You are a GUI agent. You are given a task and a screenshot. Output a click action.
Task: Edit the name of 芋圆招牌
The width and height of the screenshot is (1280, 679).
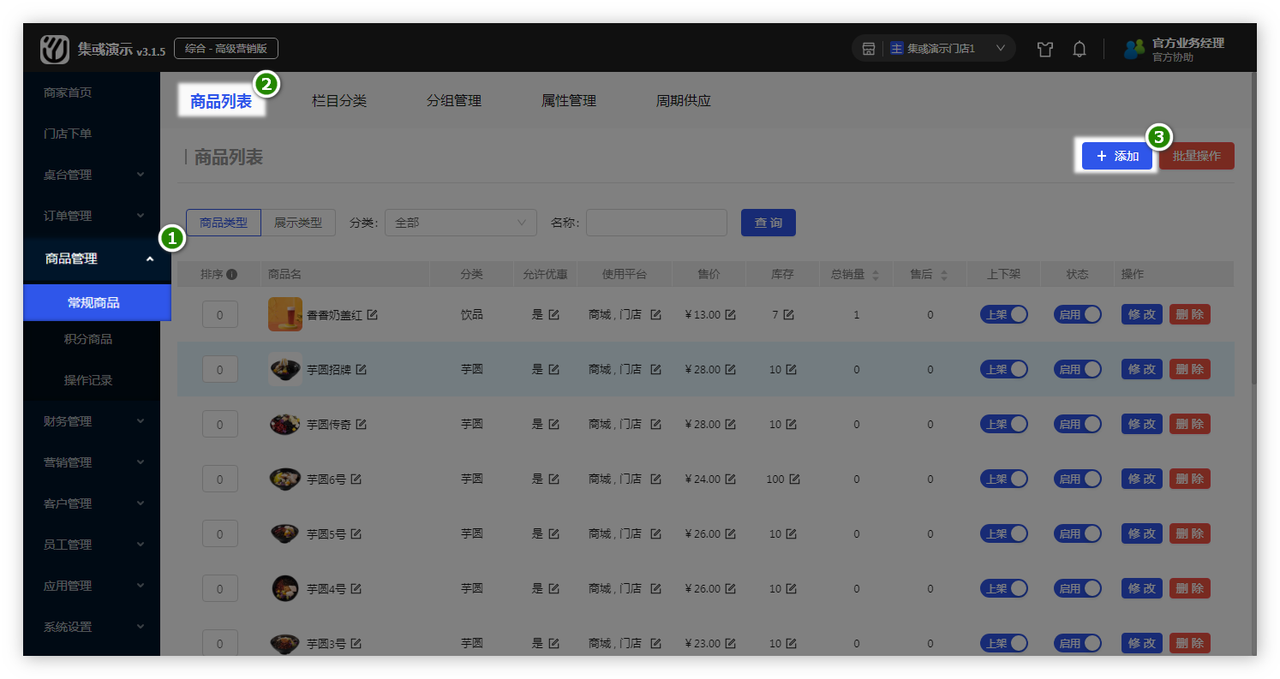tap(361, 370)
